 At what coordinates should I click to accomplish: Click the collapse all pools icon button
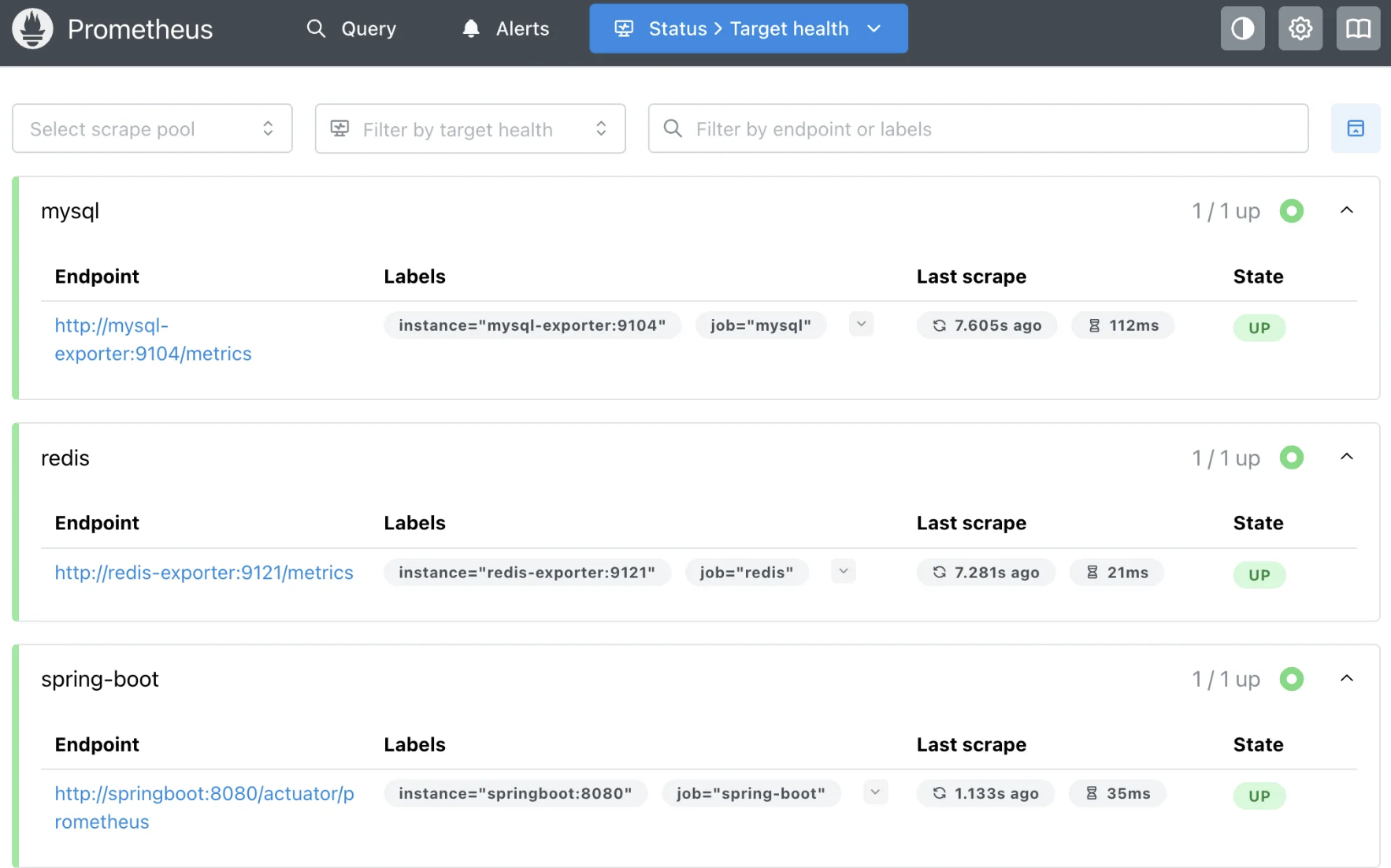coord(1355,128)
